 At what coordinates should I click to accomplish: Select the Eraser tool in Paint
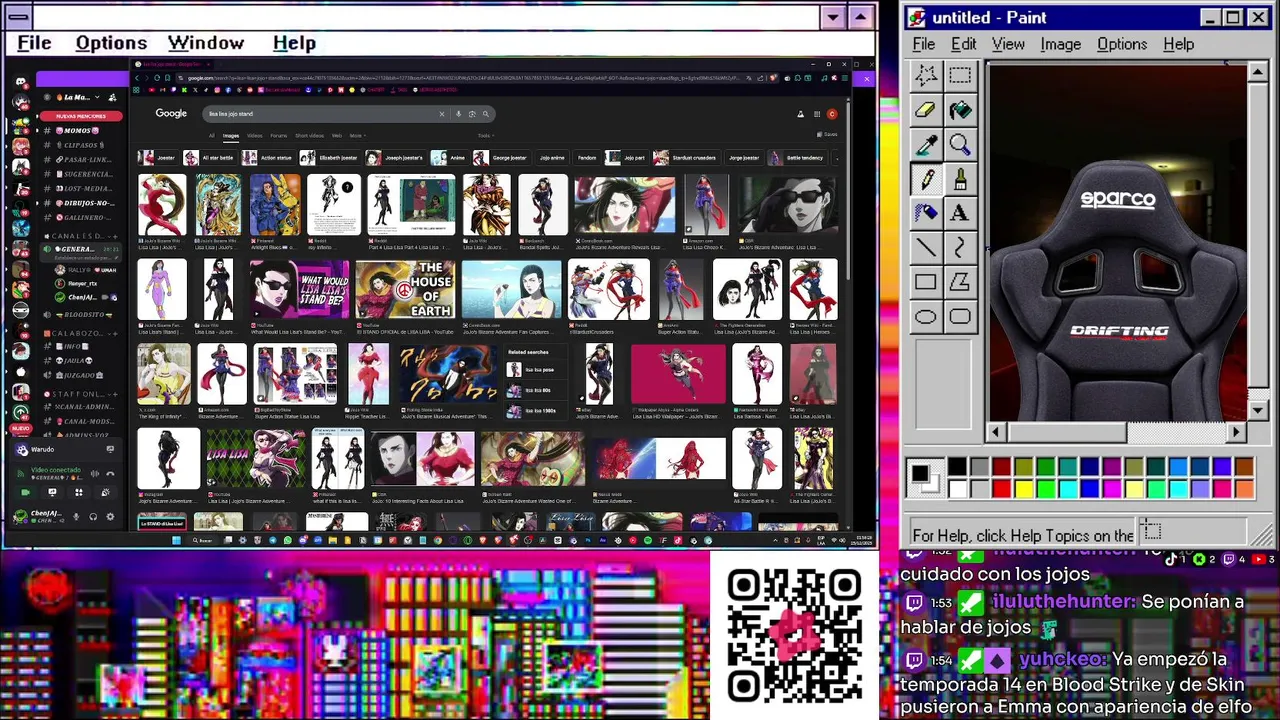pyautogui.click(x=926, y=110)
